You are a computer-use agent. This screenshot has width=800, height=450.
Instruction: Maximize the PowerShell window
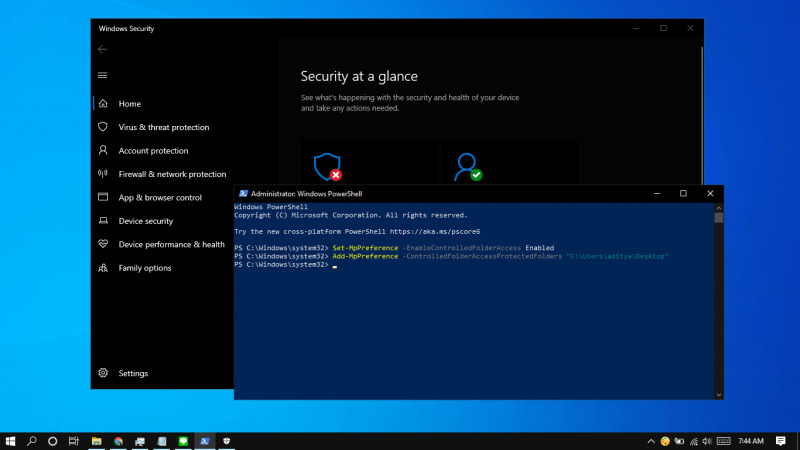point(683,193)
